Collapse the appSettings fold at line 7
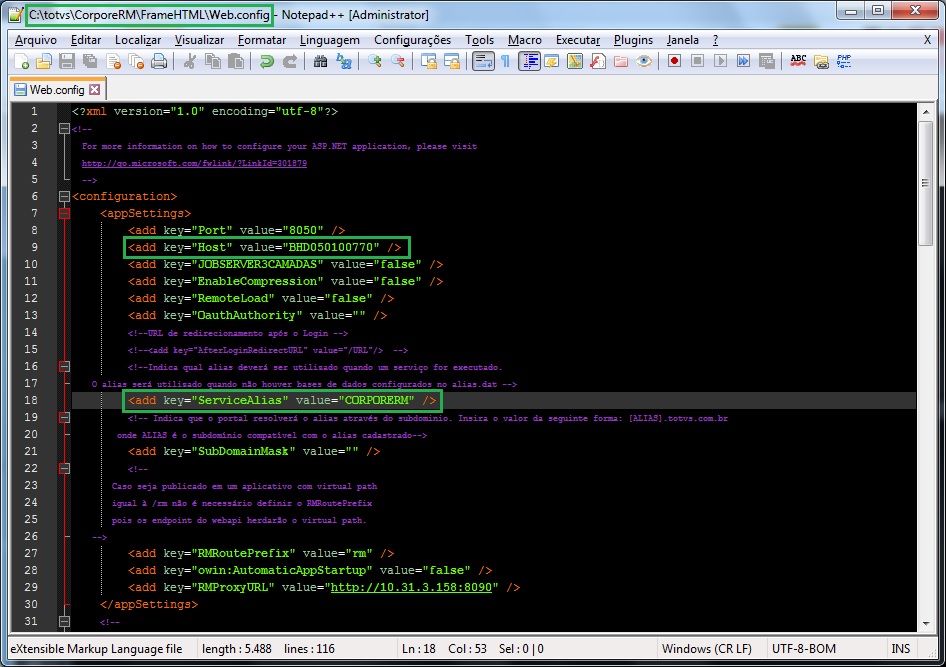The image size is (946, 667). (64, 213)
